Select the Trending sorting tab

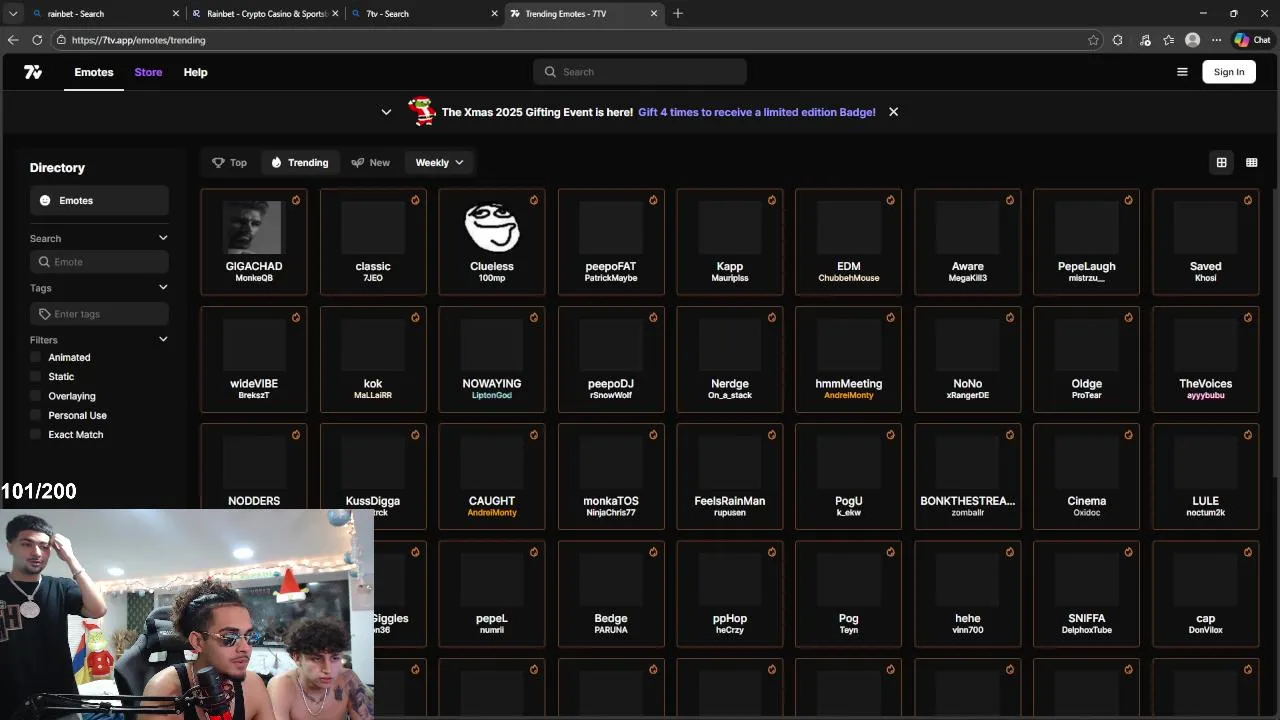300,162
